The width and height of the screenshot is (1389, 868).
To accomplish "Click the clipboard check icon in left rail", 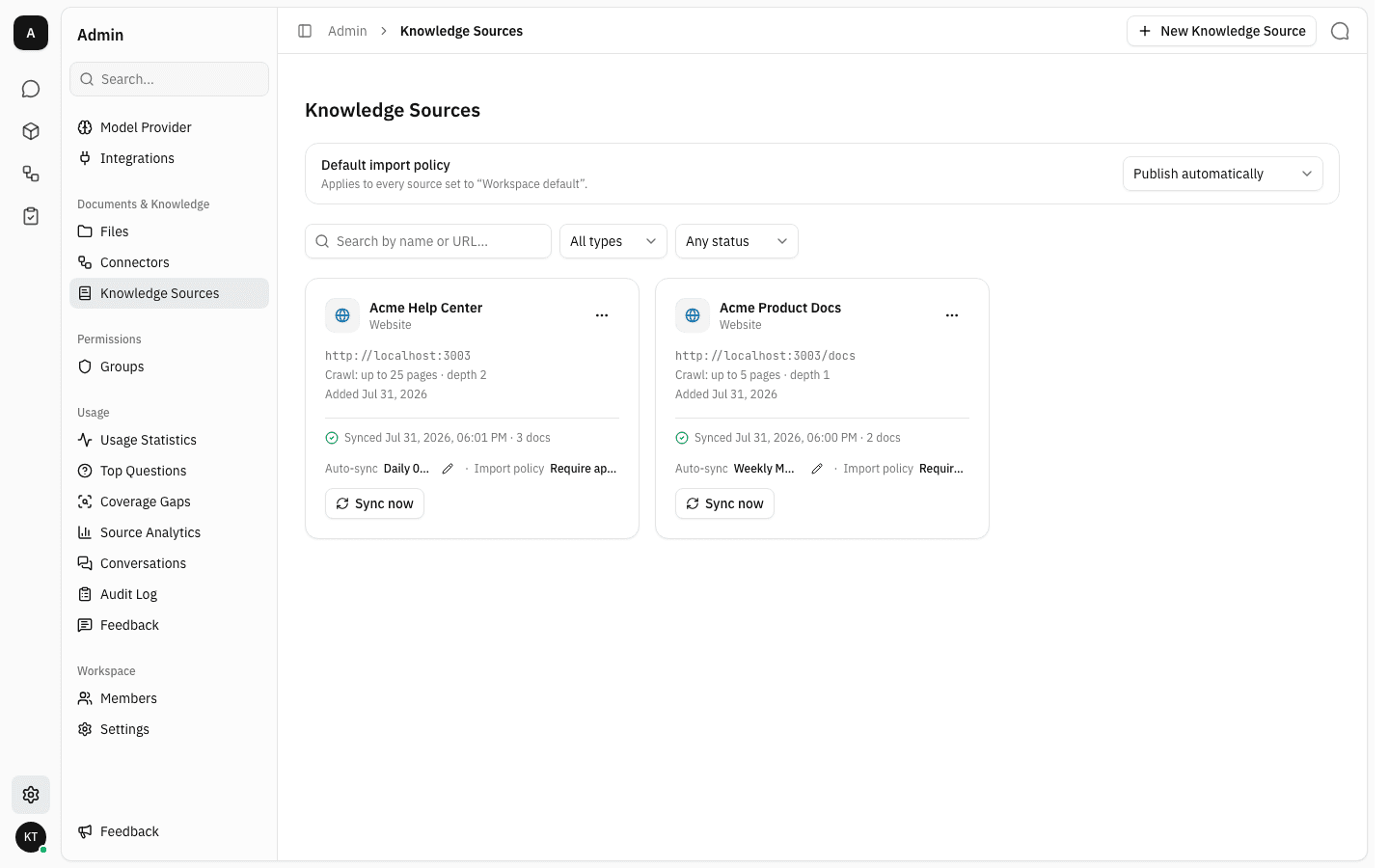I will point(31,216).
